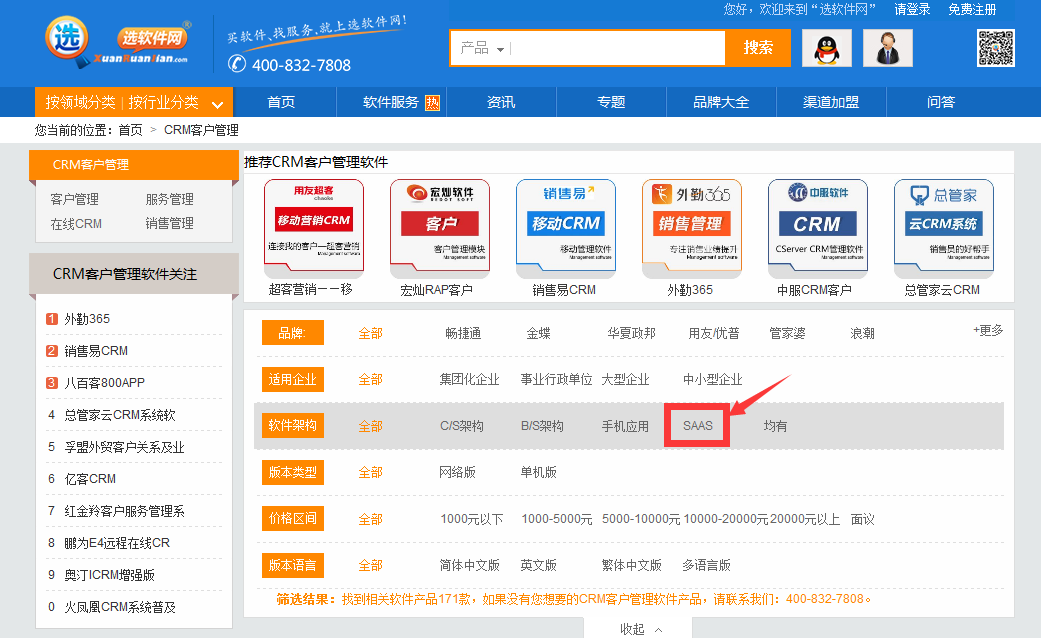Image resolution: width=1041 pixels, height=638 pixels.
Task: Select 全部 in the 品牌 filter row
Action: pos(370,333)
